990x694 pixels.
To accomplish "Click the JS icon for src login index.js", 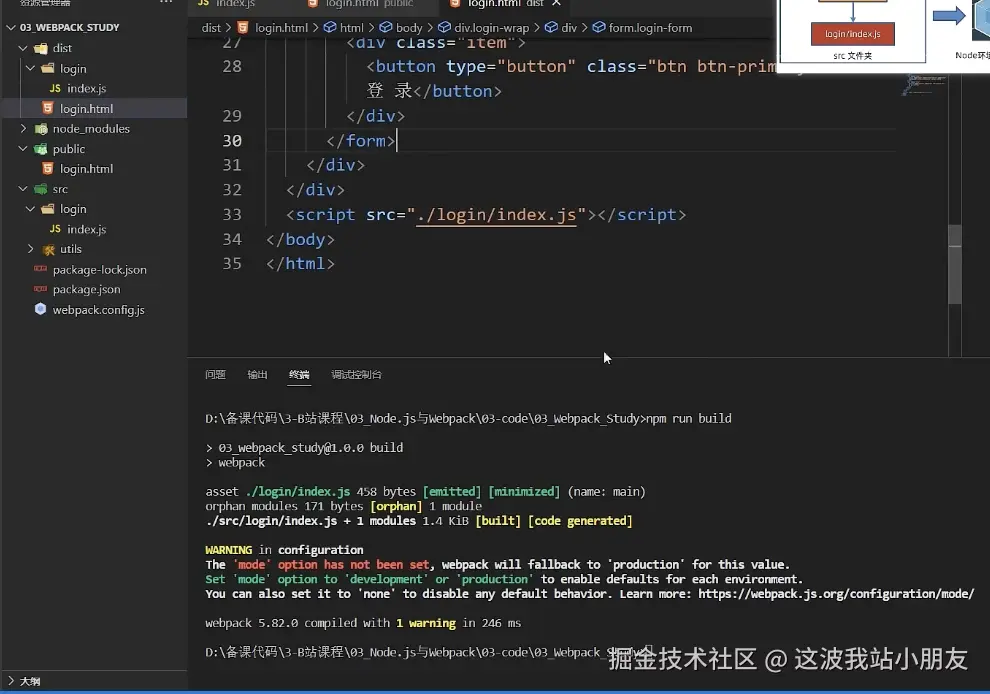I will tap(54, 228).
